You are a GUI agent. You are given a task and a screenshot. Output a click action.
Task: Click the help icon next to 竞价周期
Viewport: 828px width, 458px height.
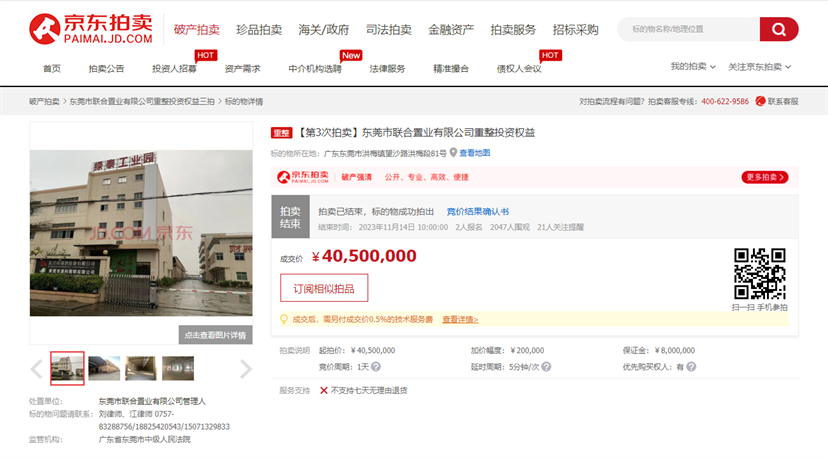(x=375, y=367)
